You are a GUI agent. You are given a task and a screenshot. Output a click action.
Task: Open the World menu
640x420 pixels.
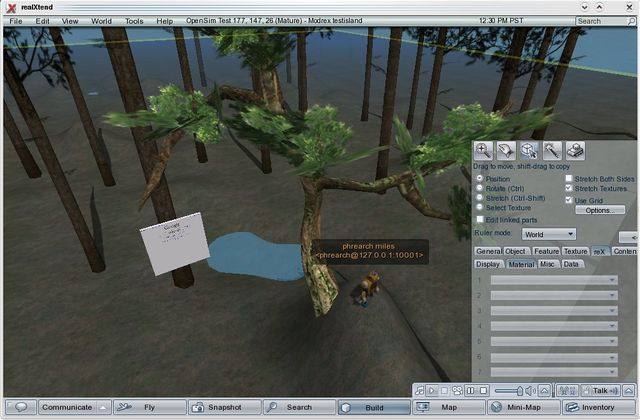(101, 20)
